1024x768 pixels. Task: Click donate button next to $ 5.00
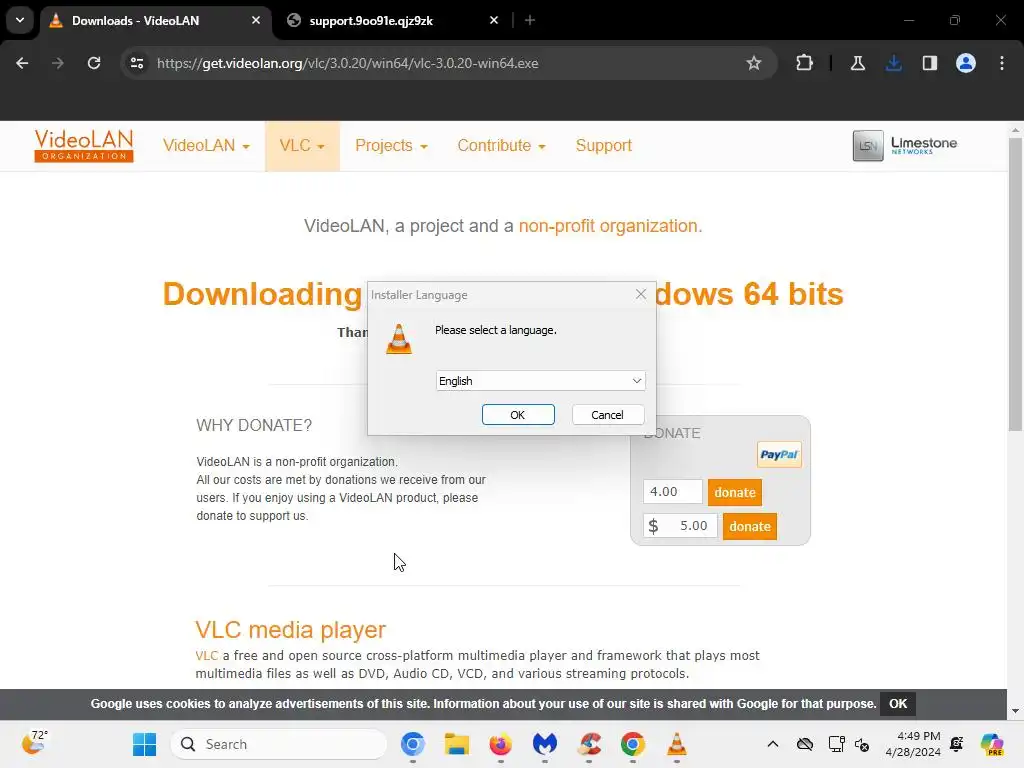pyautogui.click(x=750, y=526)
